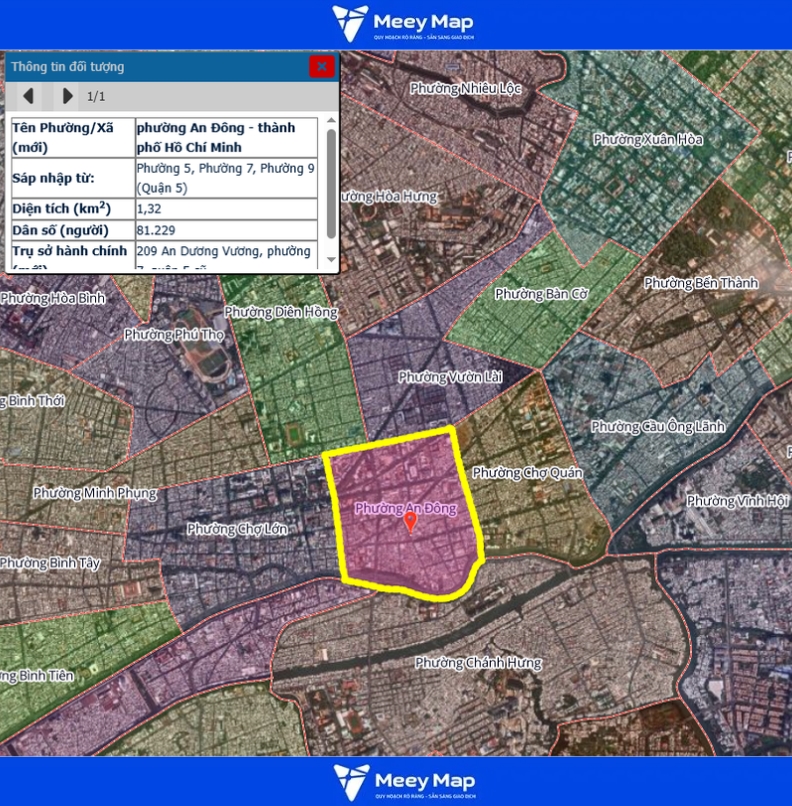Click Phường Vườn Lài ward on map
The height and width of the screenshot is (806, 792).
[449, 376]
